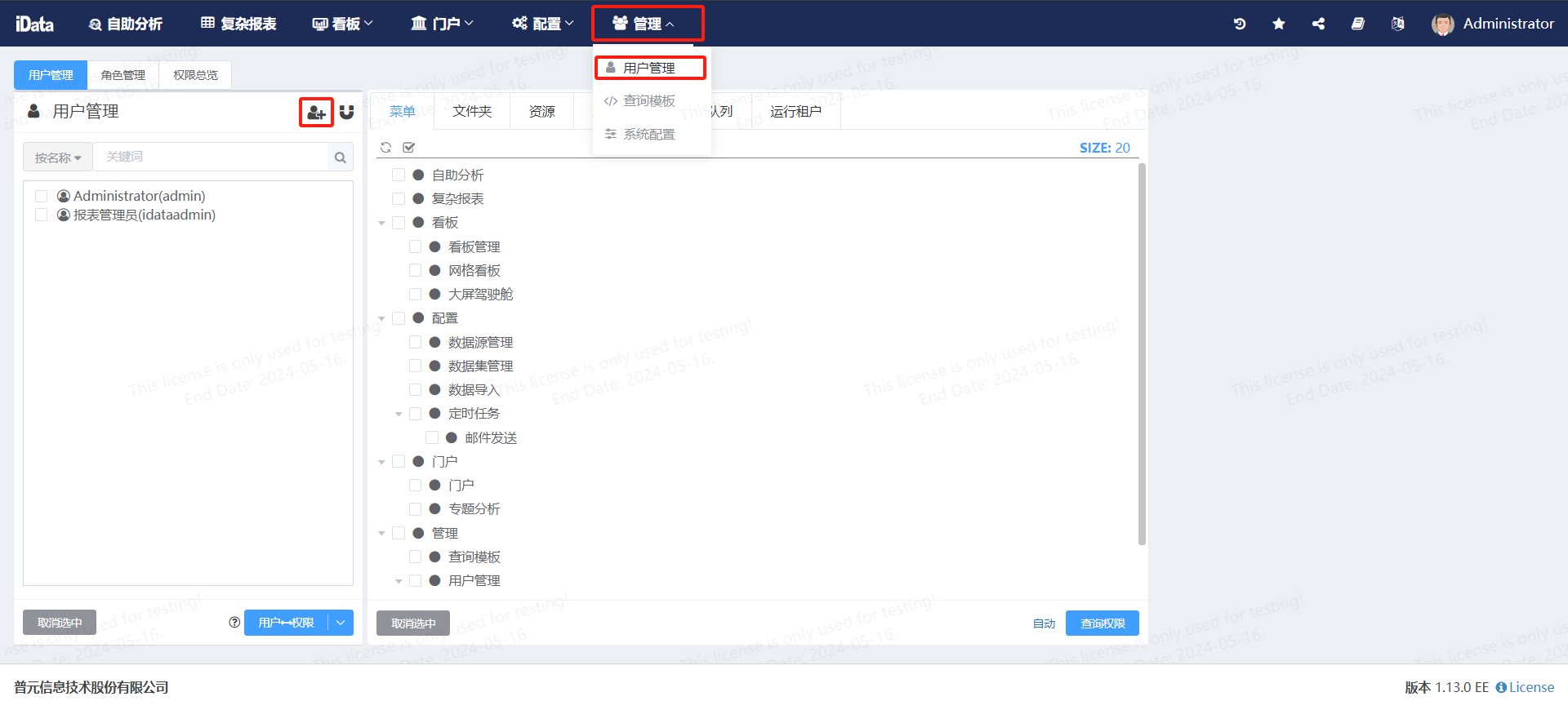Click the refresh icon above menu tree
Viewport: 1568px width, 710px height.
tap(386, 148)
